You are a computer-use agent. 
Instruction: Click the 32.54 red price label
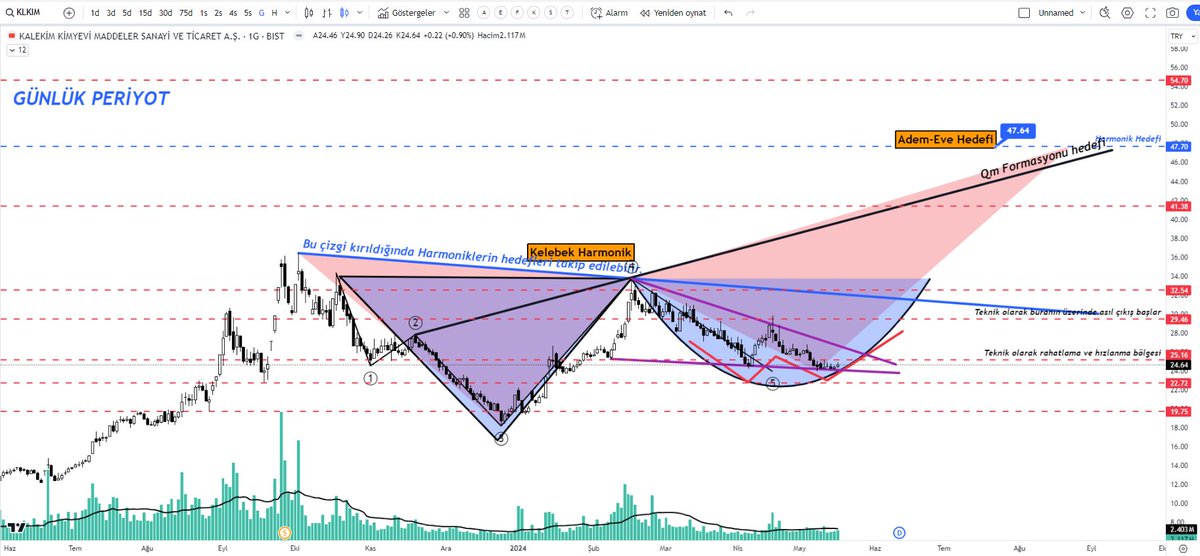[1178, 289]
